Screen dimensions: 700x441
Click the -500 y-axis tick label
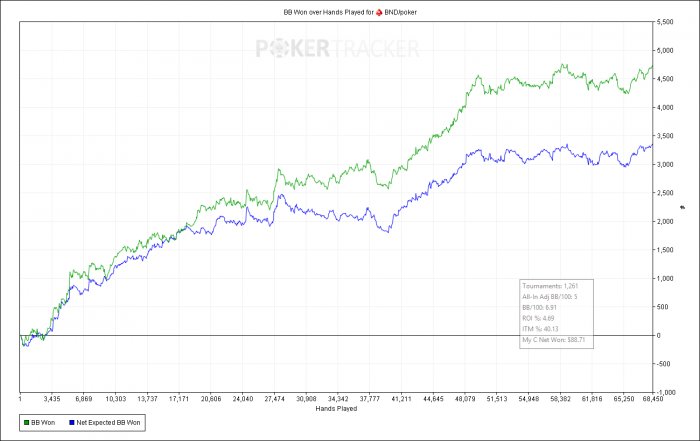click(x=663, y=364)
